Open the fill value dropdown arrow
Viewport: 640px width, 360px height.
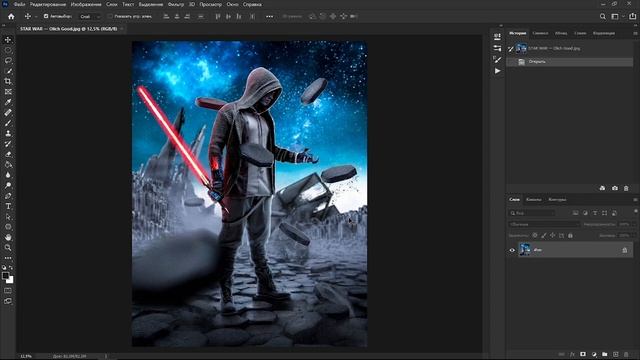click(634, 236)
